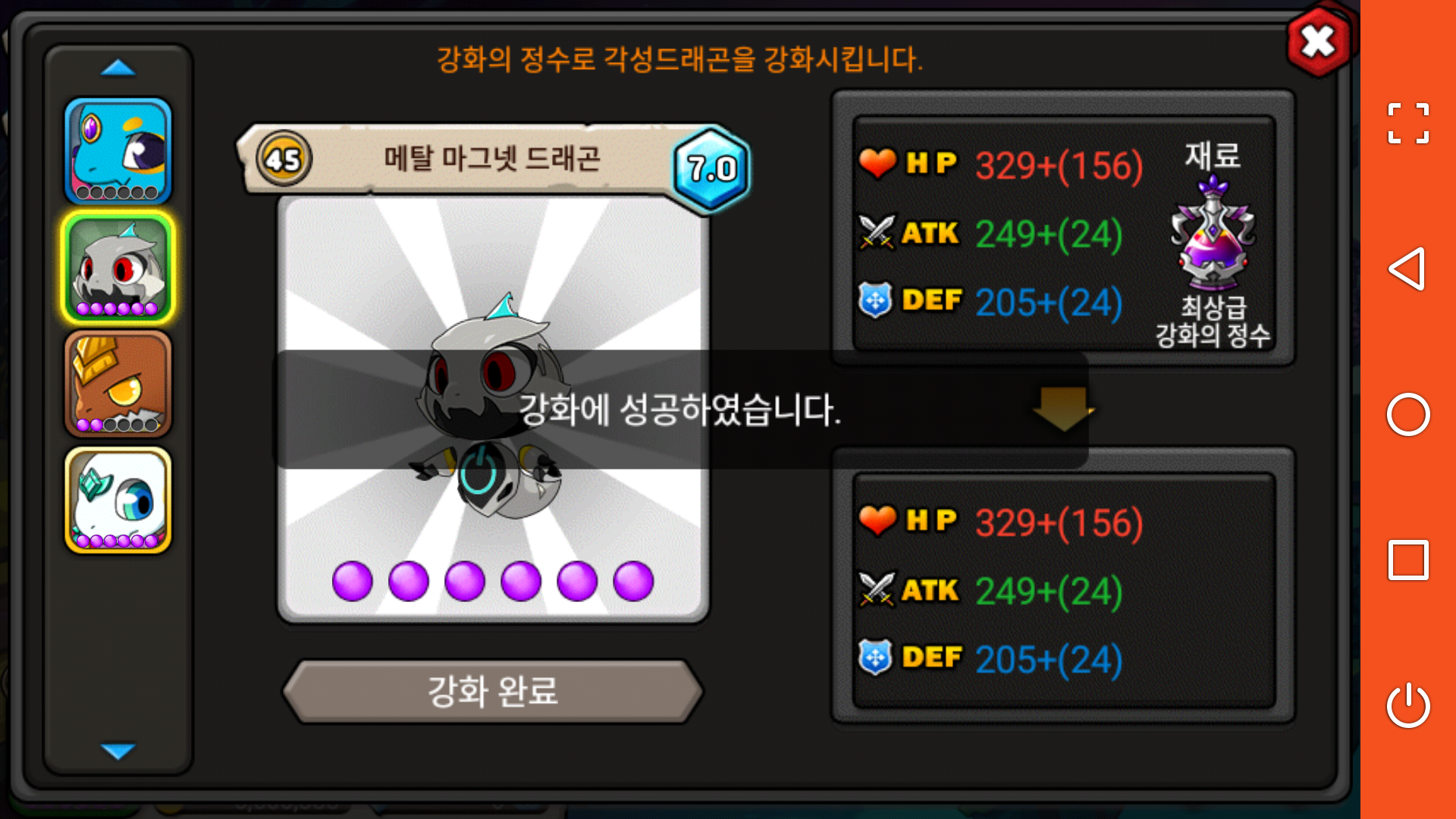The height and width of the screenshot is (819, 1456).
Task: Tap the last purple enhancement orb
Action: point(633,582)
